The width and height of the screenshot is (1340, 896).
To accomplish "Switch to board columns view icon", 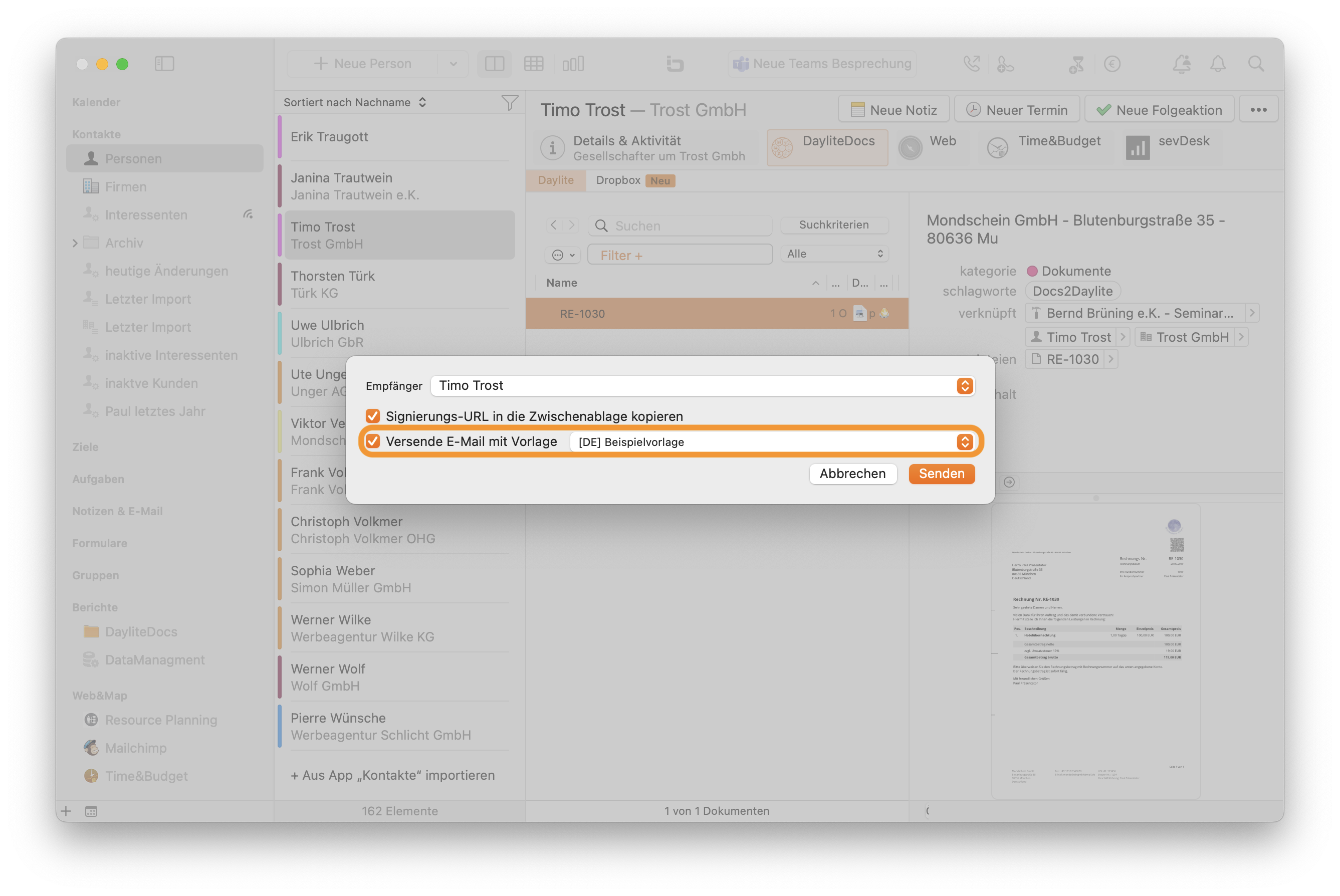I will click(573, 64).
